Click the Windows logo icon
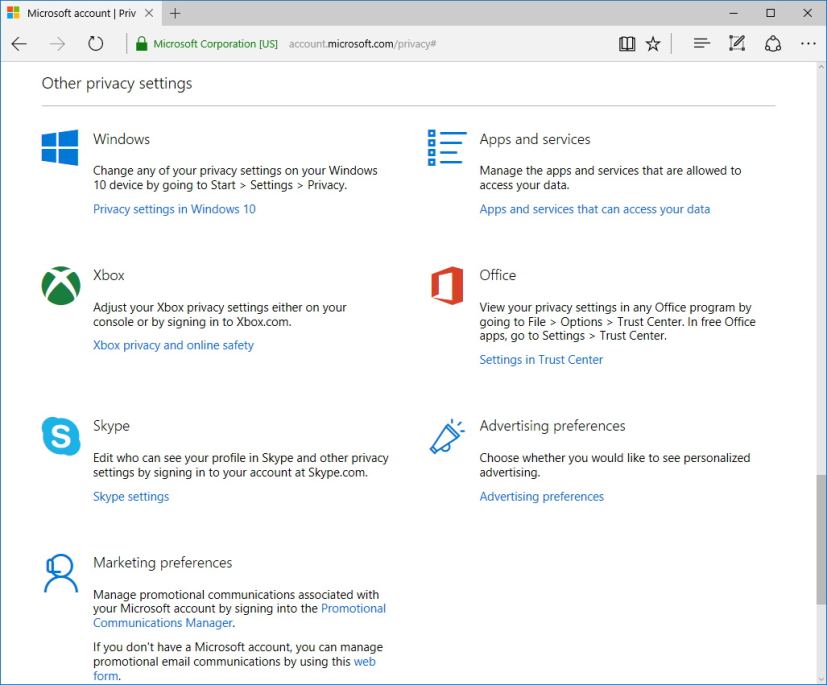The width and height of the screenshot is (827, 685). point(60,148)
